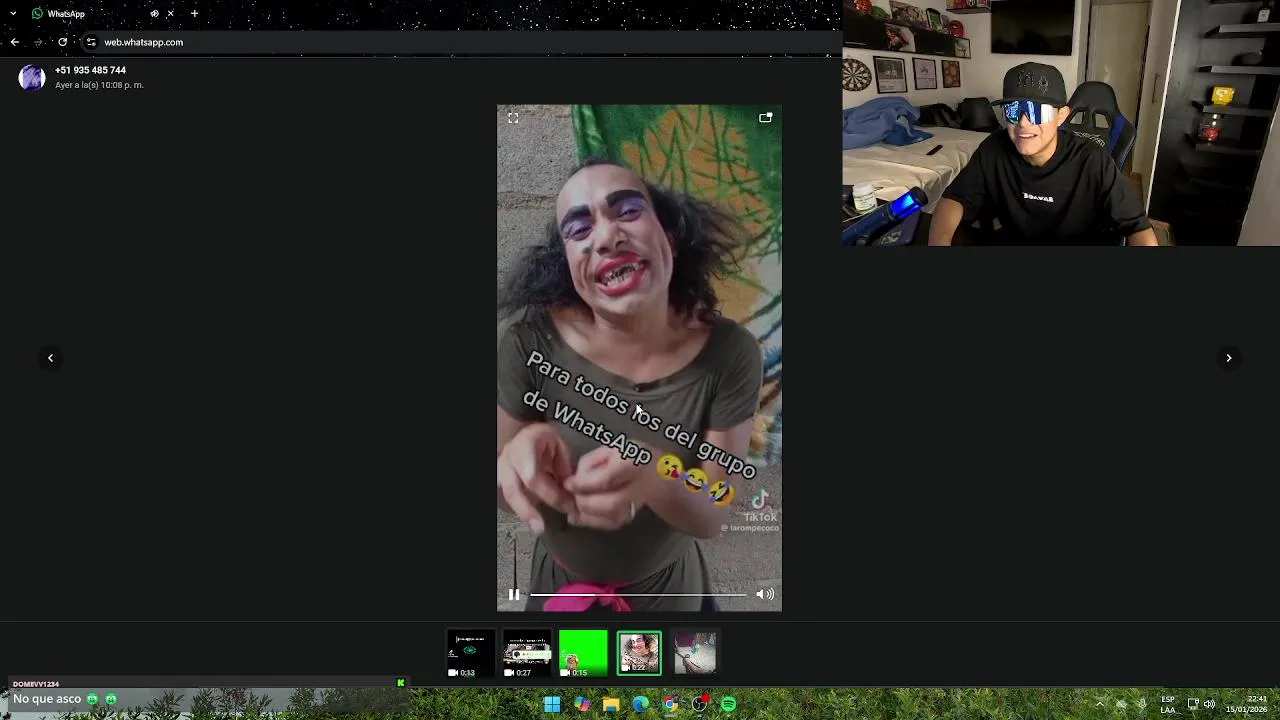Click the address bar showing web.whatsapp.com

tap(143, 42)
